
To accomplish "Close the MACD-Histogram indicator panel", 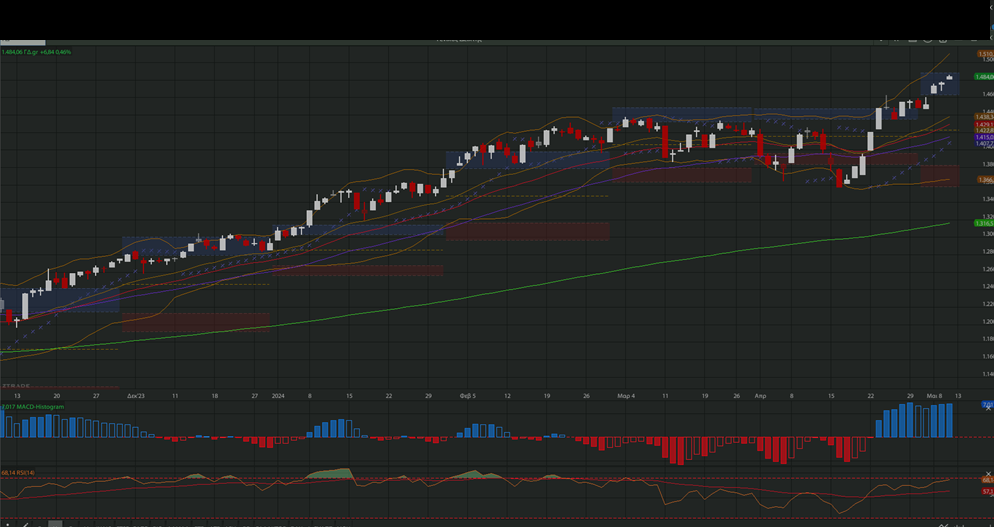I will 988,408.
